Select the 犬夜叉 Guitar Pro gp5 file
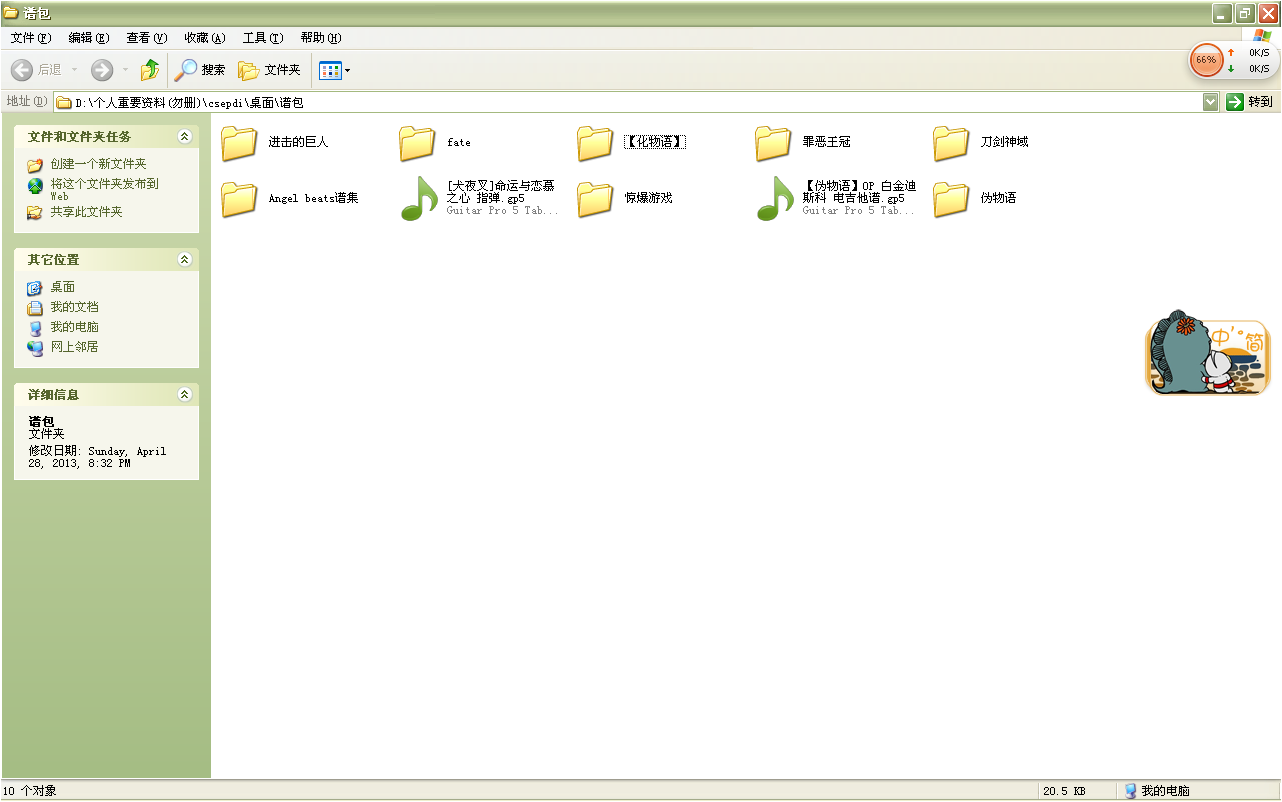 pyautogui.click(x=420, y=198)
